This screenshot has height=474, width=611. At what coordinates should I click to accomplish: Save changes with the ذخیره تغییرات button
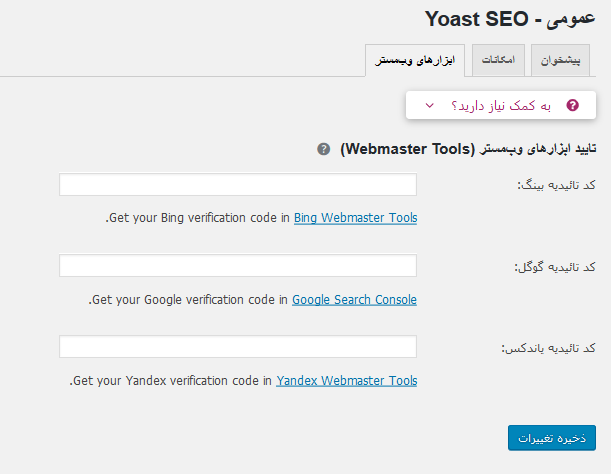tap(552, 438)
